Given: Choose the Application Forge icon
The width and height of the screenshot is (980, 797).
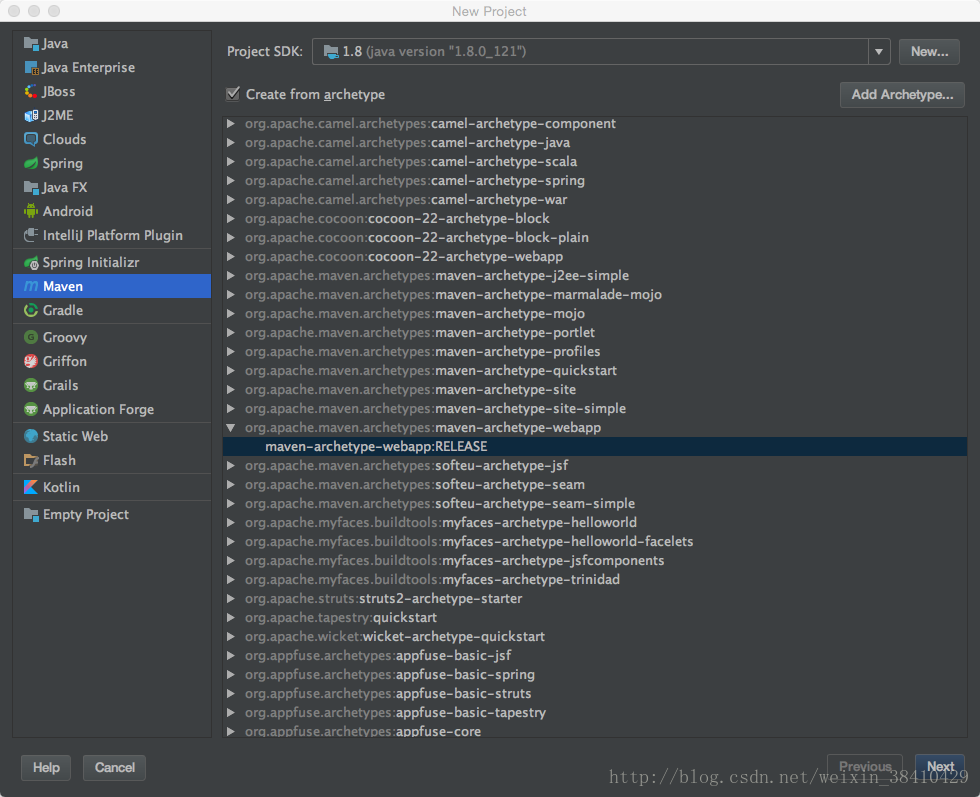Looking at the screenshot, I should (x=31, y=409).
